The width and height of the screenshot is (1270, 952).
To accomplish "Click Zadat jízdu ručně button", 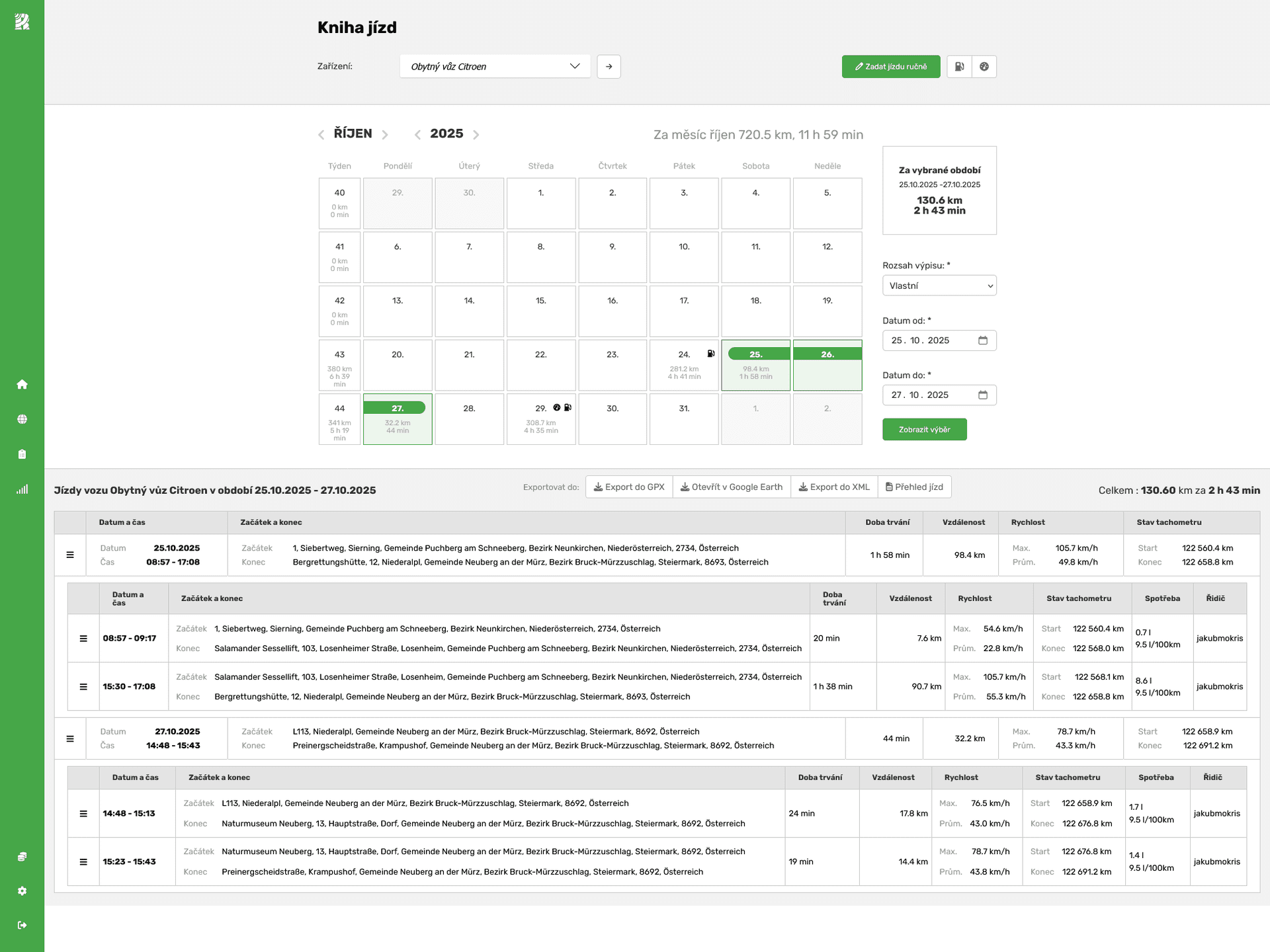I will 891,67.
